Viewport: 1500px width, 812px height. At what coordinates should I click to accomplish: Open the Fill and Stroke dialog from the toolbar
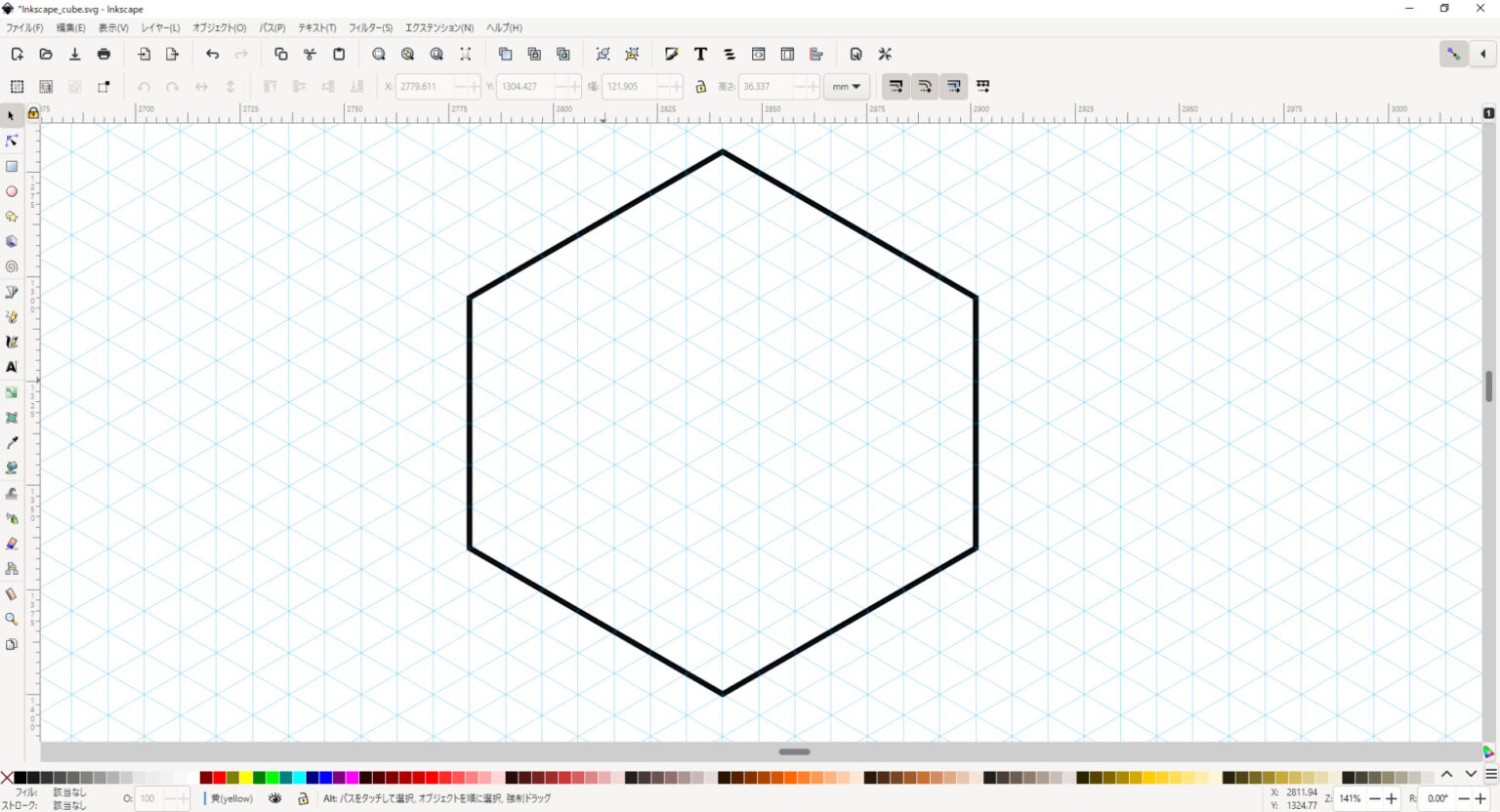[x=671, y=54]
